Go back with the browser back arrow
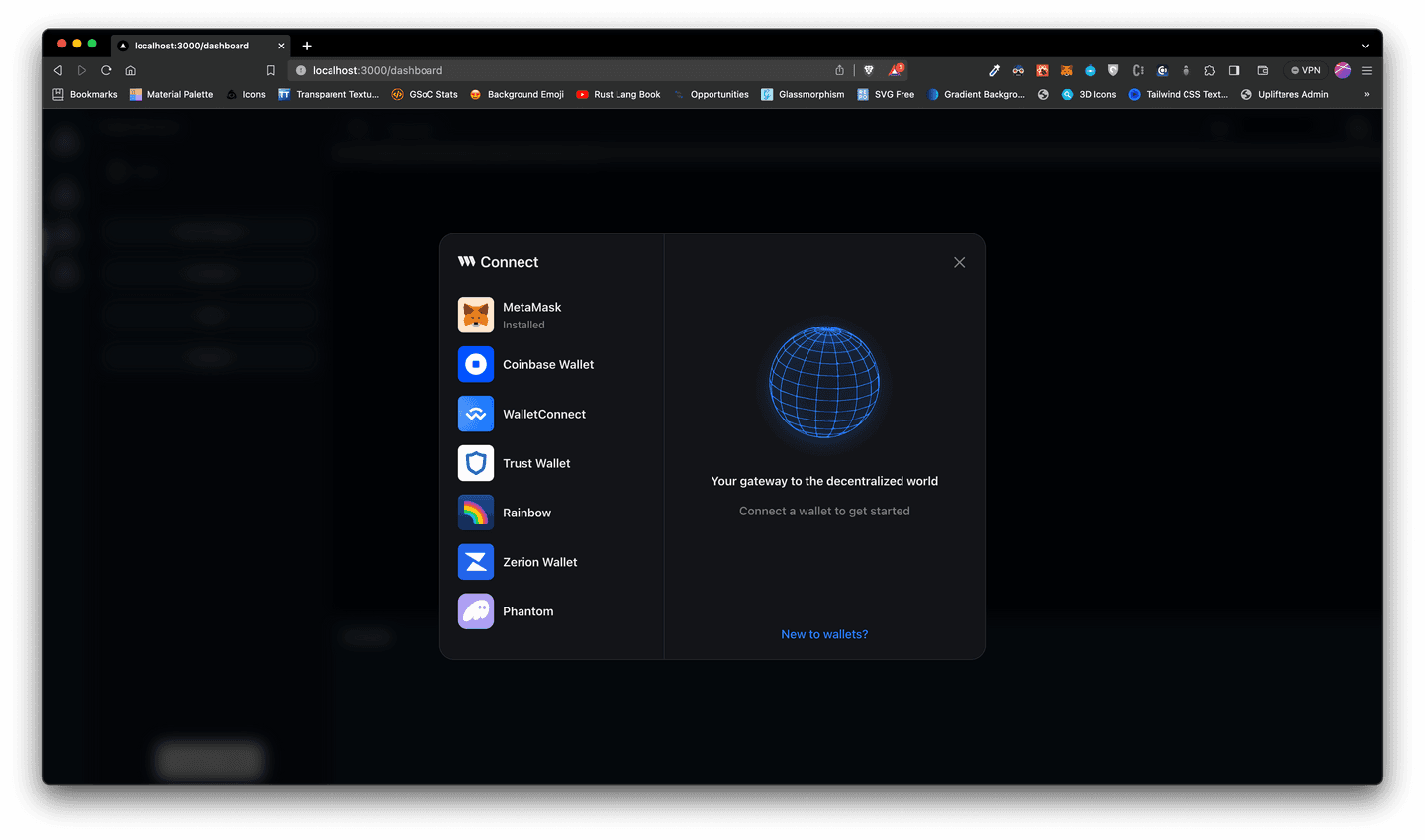 (58, 70)
